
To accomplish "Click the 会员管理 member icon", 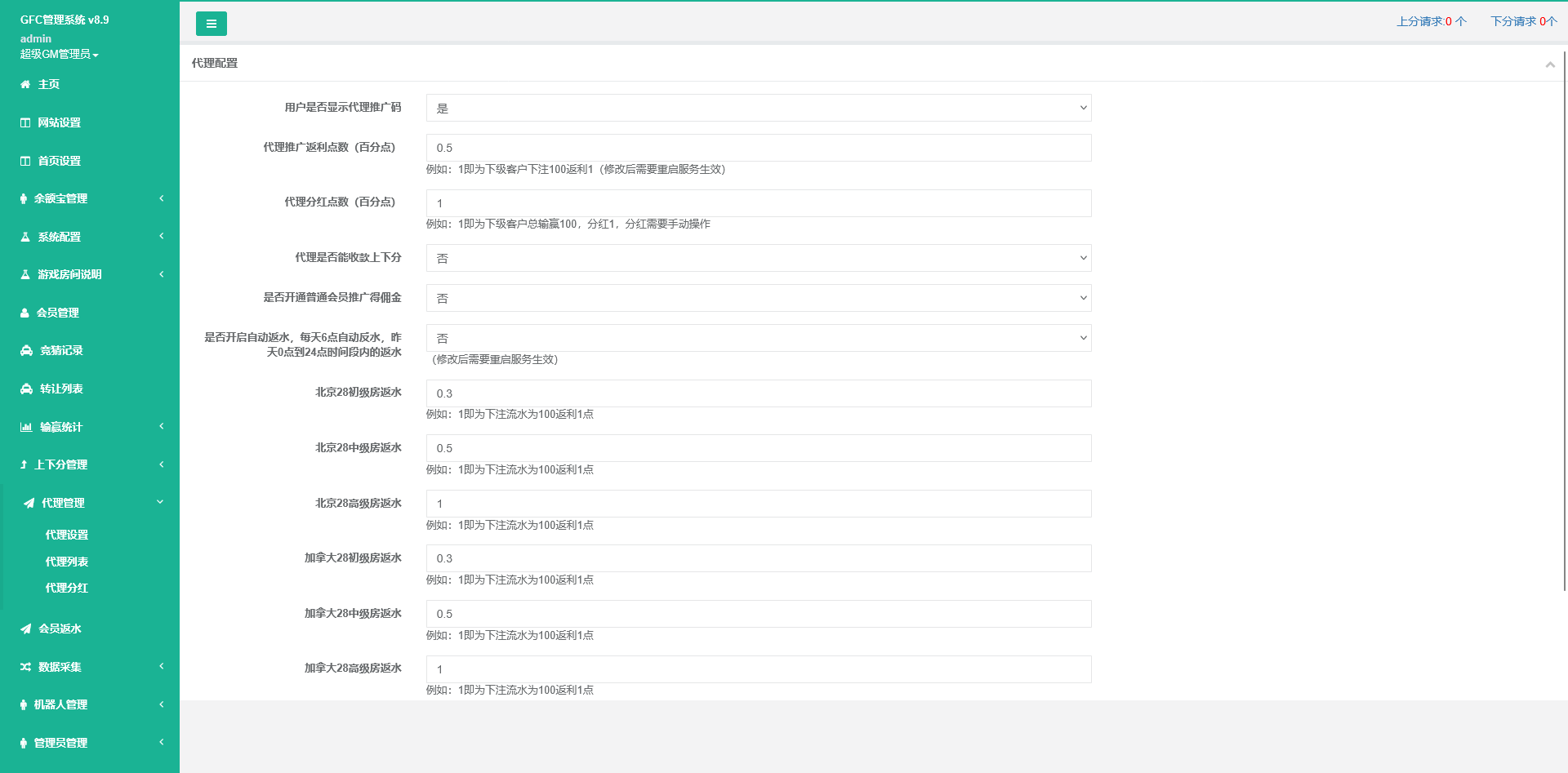I will click(25, 313).
